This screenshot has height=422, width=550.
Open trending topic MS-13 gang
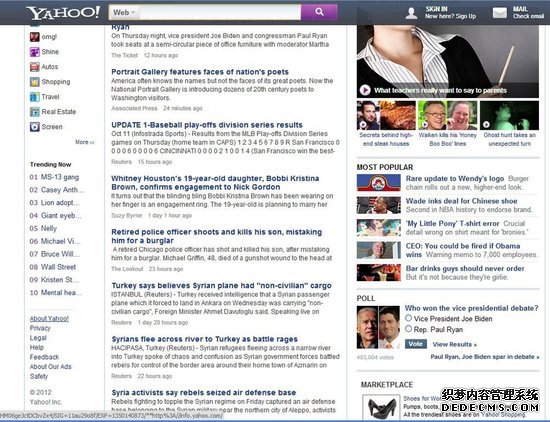[x=60, y=177]
